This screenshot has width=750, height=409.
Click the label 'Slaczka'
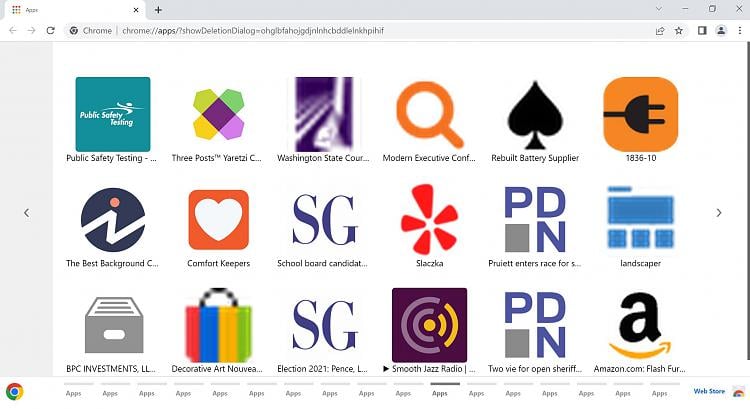point(430,264)
